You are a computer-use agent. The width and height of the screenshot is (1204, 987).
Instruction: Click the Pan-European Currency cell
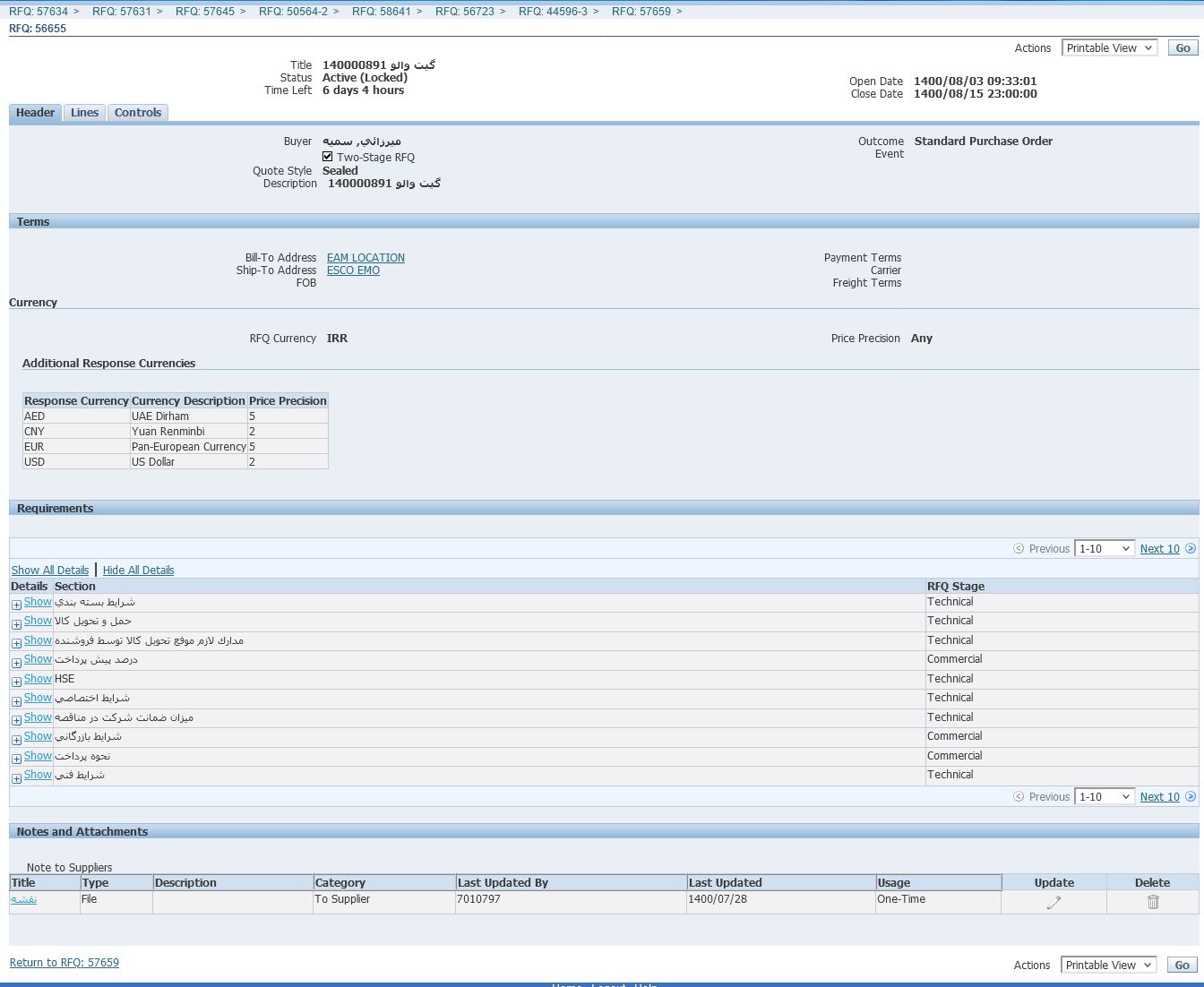[x=188, y=447]
